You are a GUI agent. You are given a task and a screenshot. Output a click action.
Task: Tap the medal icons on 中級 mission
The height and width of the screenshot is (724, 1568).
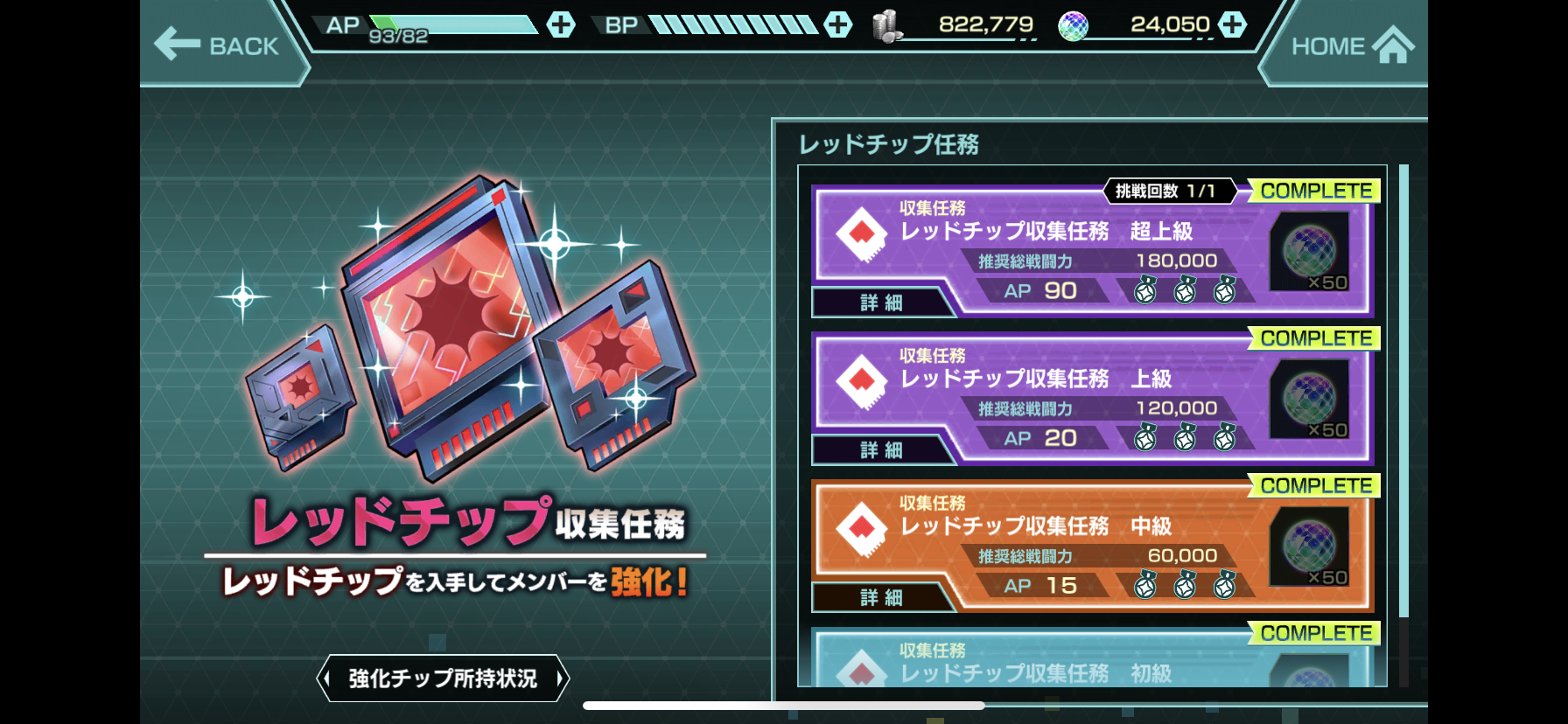pos(1185,585)
